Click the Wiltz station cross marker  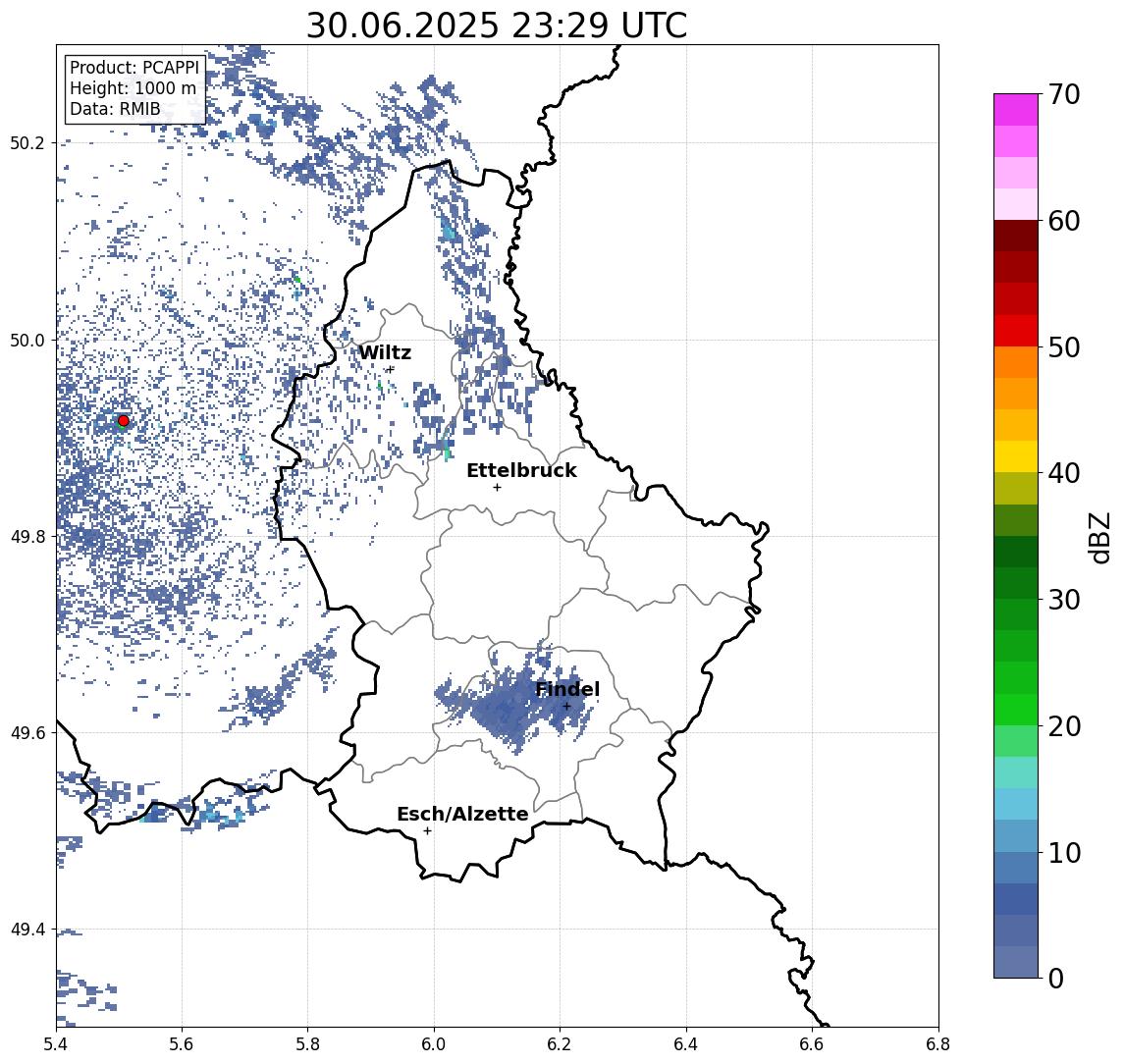(390, 369)
